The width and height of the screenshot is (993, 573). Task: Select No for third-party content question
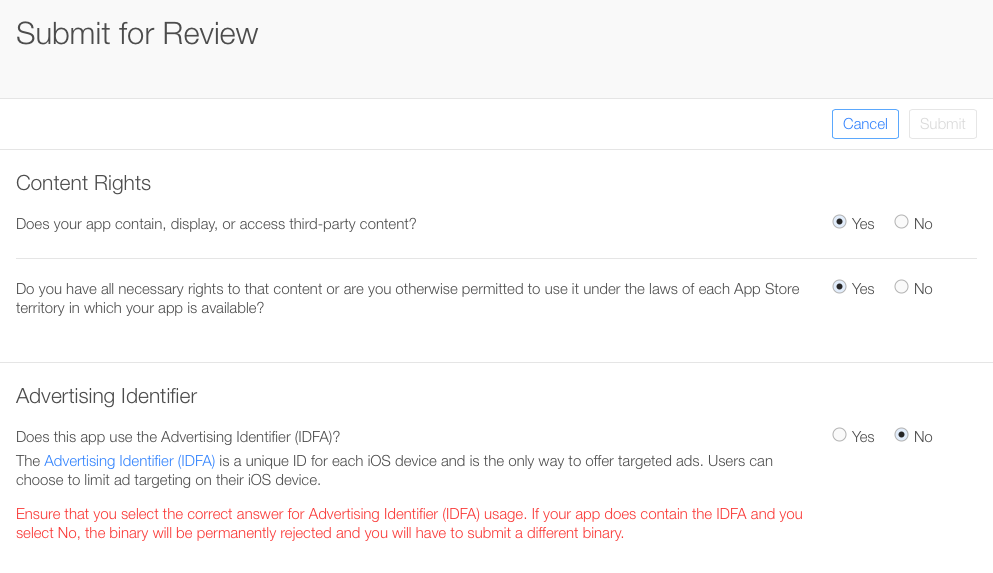[x=902, y=222]
